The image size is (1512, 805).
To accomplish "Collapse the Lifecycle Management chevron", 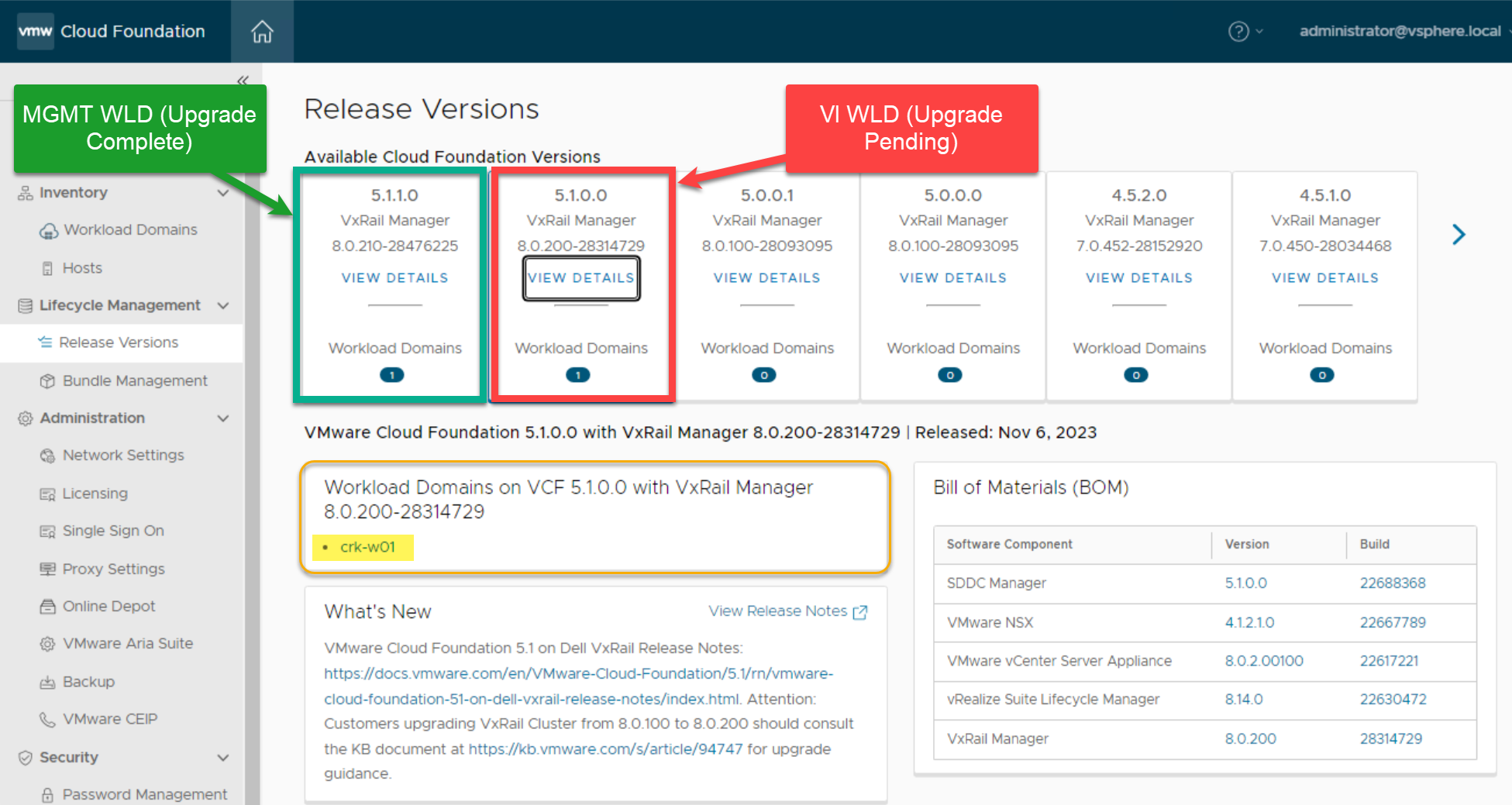I will point(223,306).
